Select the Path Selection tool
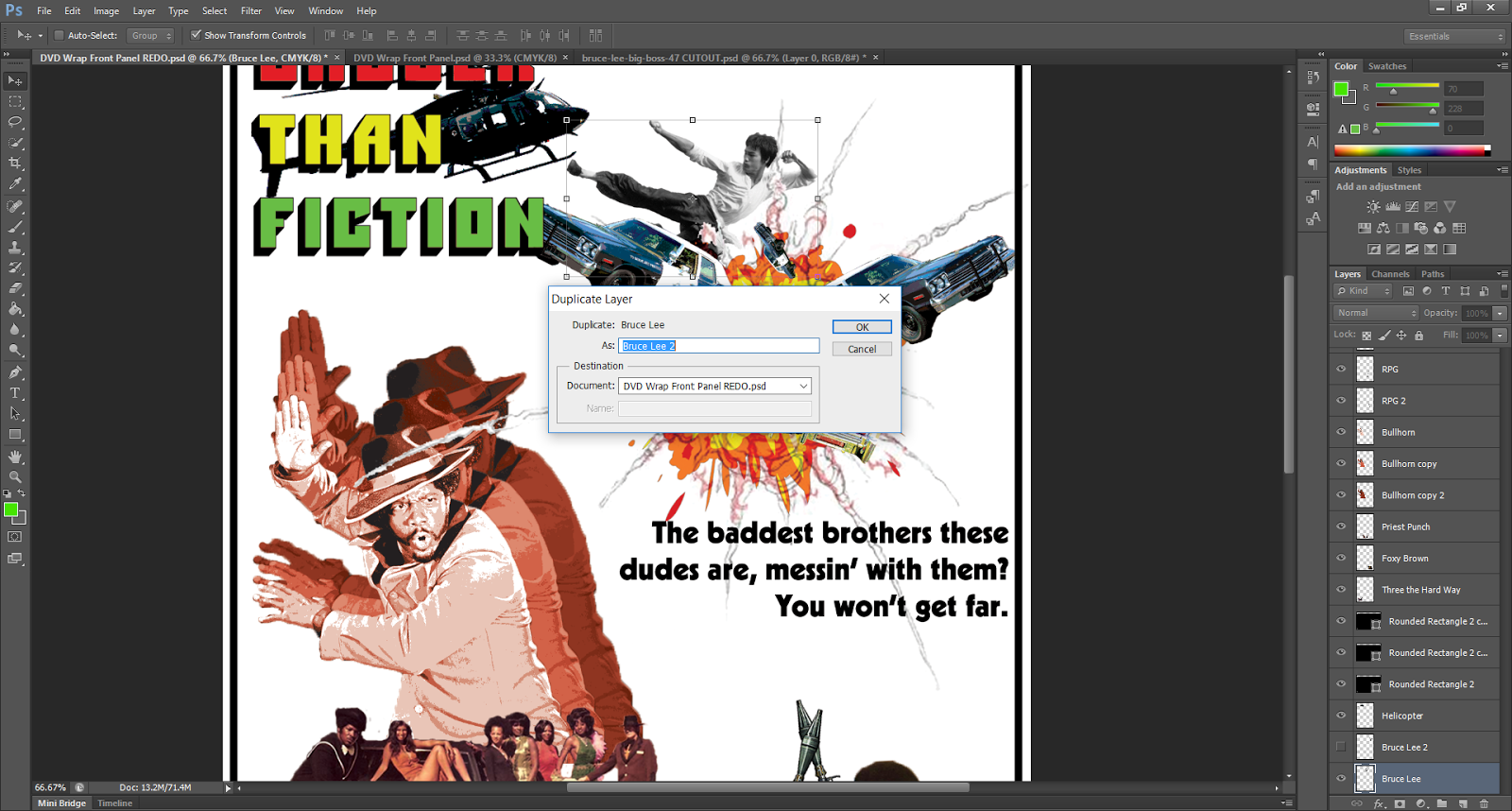This screenshot has height=811, width=1512. tap(15, 414)
